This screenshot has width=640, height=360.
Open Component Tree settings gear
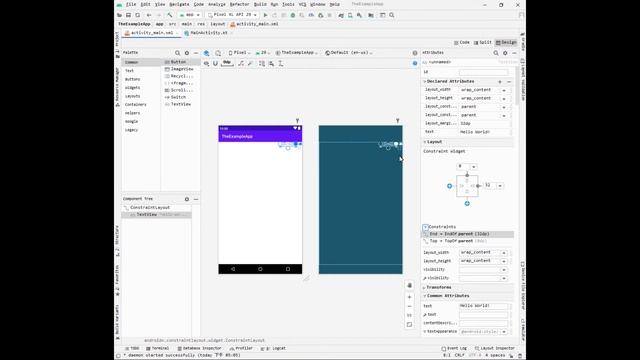point(187,199)
